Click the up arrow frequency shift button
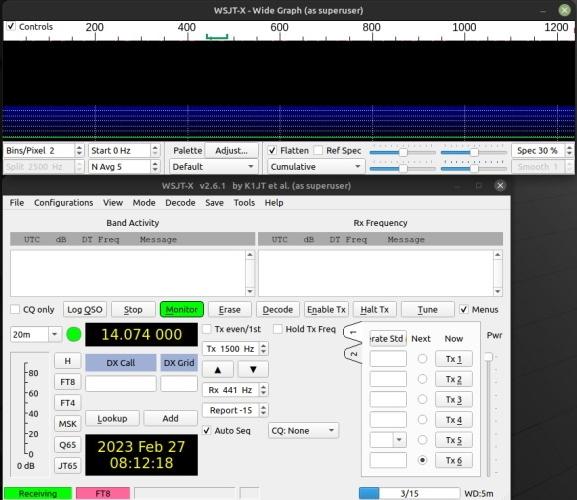Image resolution: width=577 pixels, height=500 pixels. tap(218, 370)
